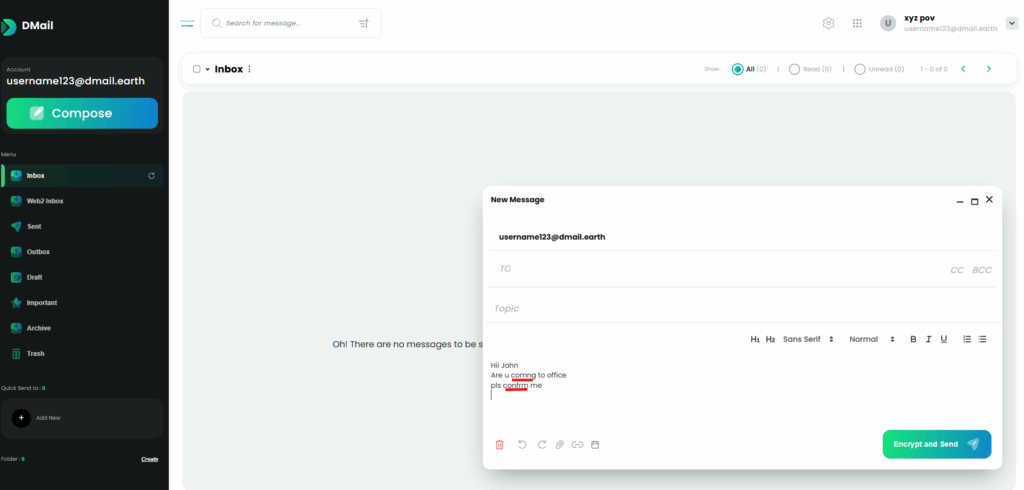Image resolution: width=1024 pixels, height=490 pixels.
Task: Click the Create folder link
Action: (149, 459)
